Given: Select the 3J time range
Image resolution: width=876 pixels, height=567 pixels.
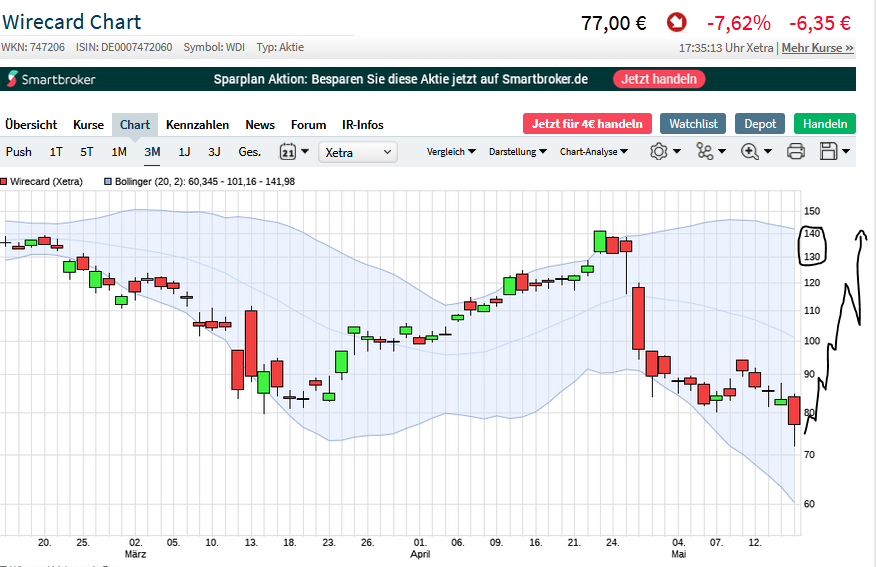Looking at the screenshot, I should 214,152.
